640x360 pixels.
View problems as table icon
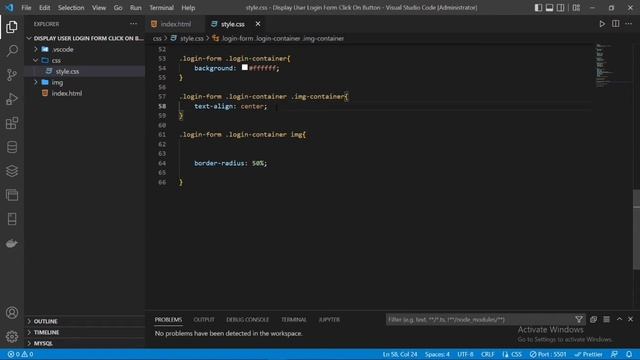[607, 320]
